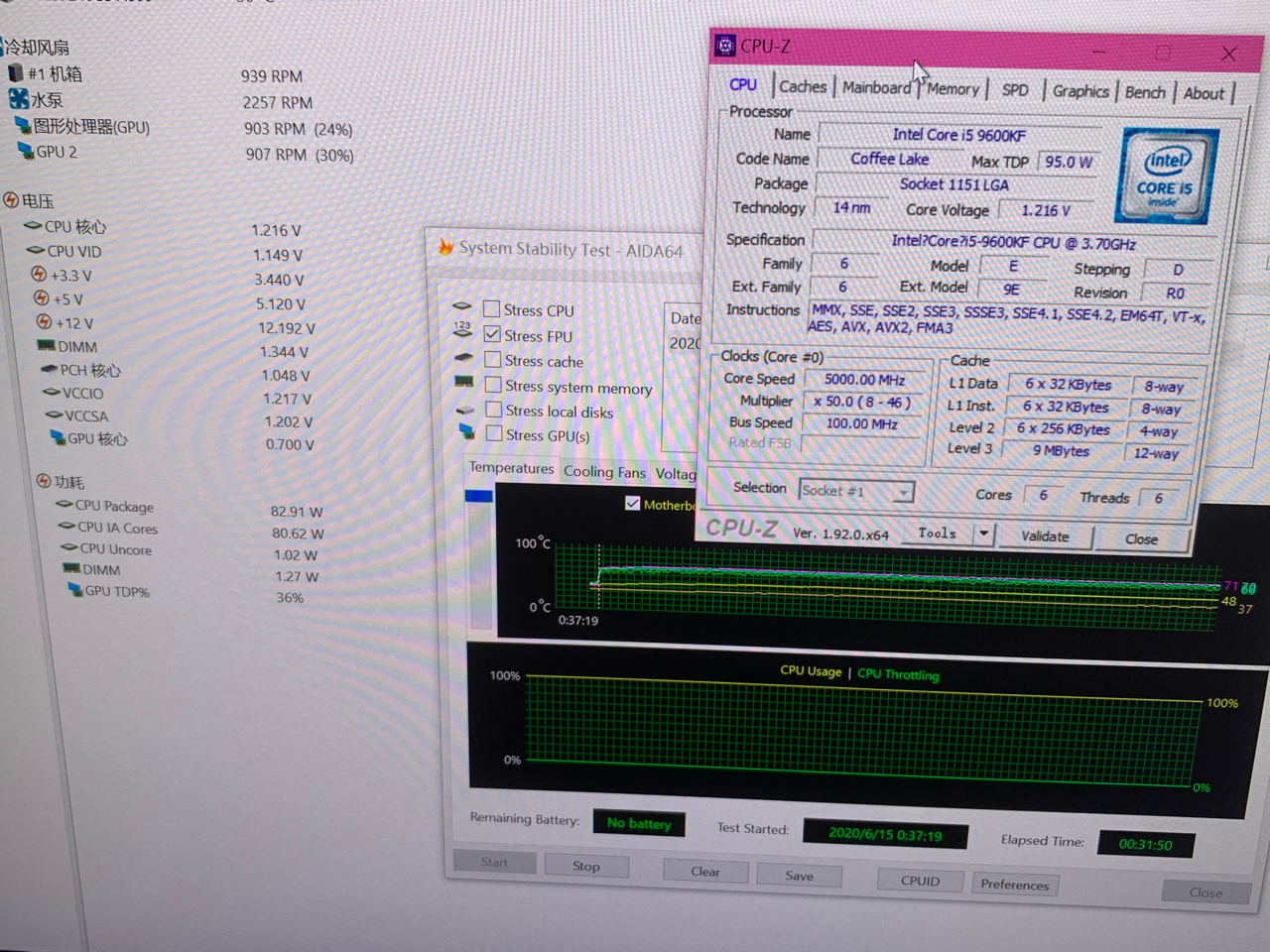Click the CPU-Z app icon in title bar
Image resolution: width=1270 pixels, height=952 pixels.
pos(725,46)
